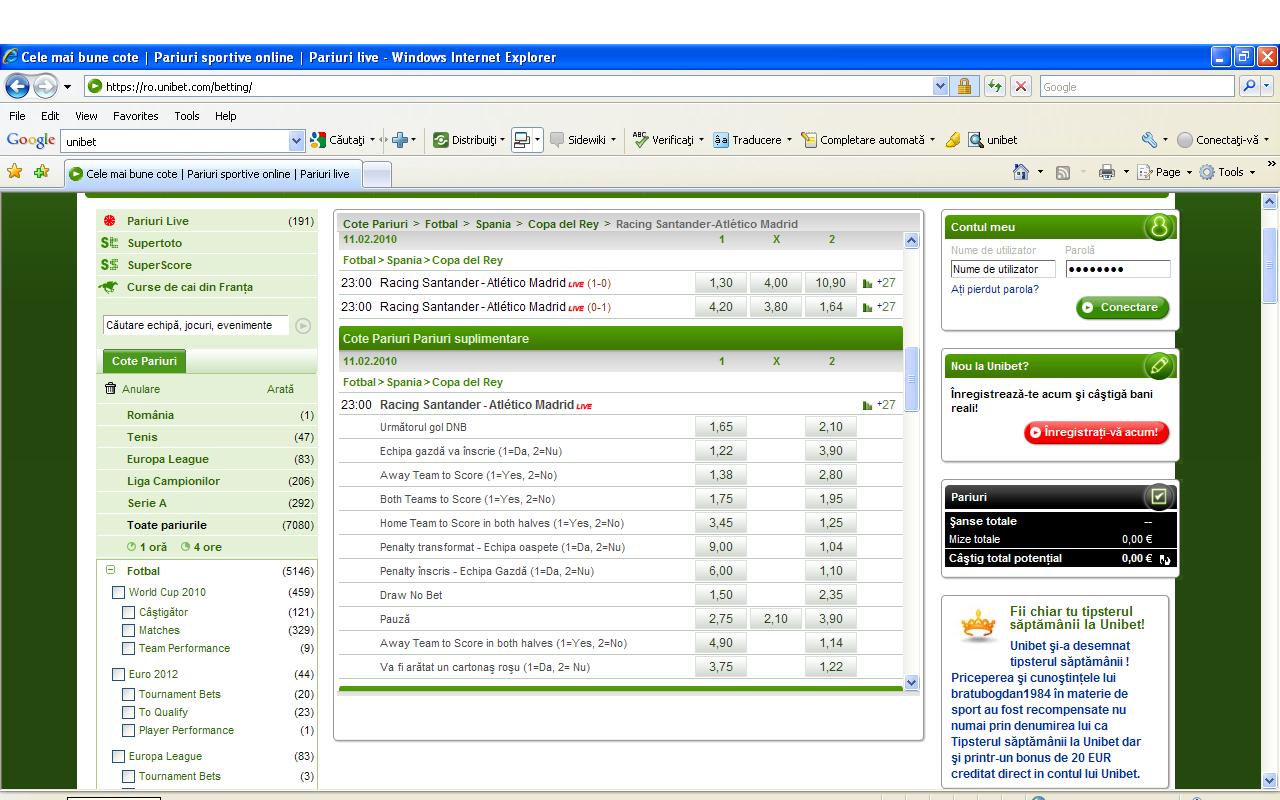The height and width of the screenshot is (800, 1280).
Task: Click the Pariuri Live red ball icon
Action: pos(110,221)
